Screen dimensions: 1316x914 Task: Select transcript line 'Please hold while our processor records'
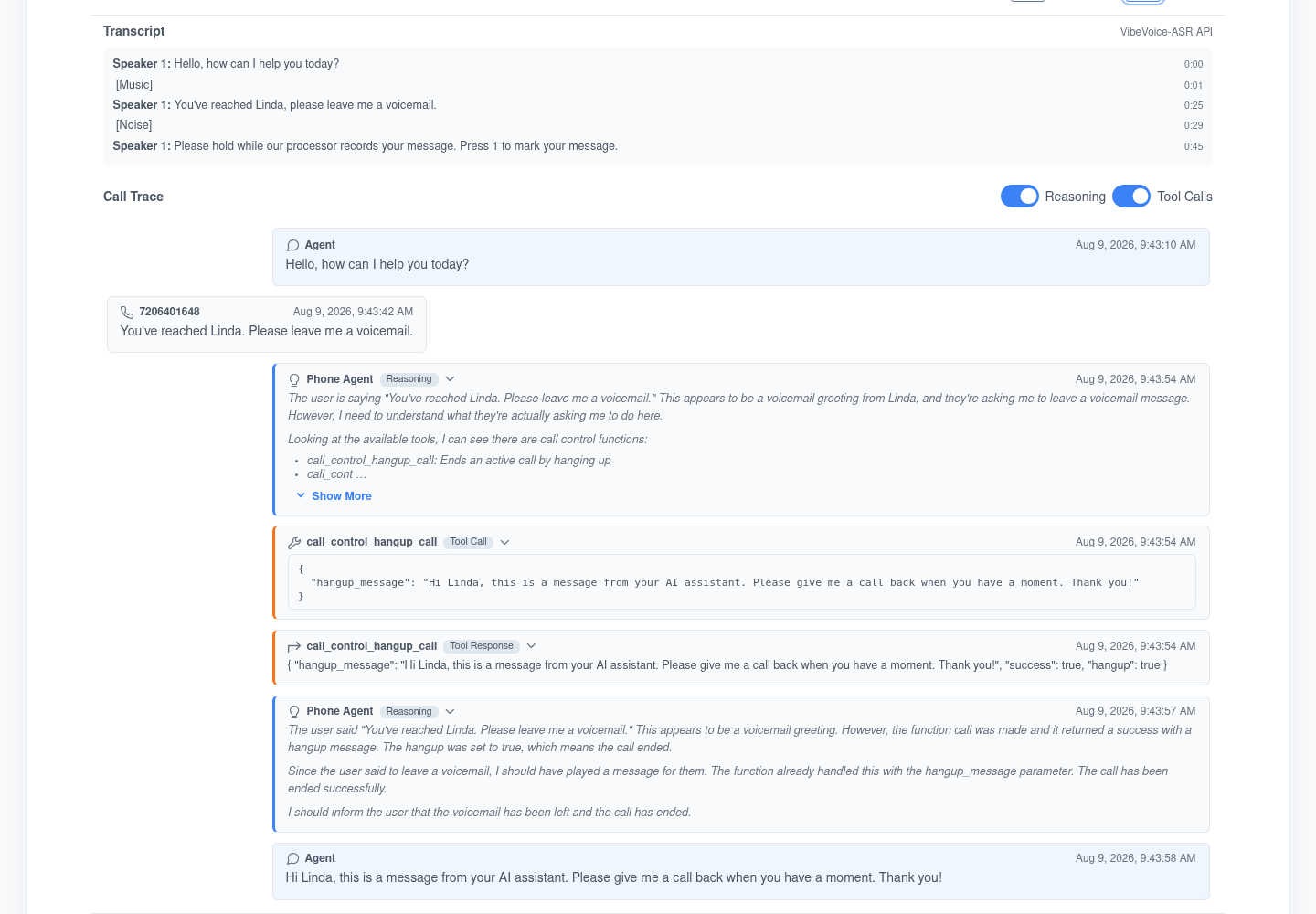tap(658, 146)
